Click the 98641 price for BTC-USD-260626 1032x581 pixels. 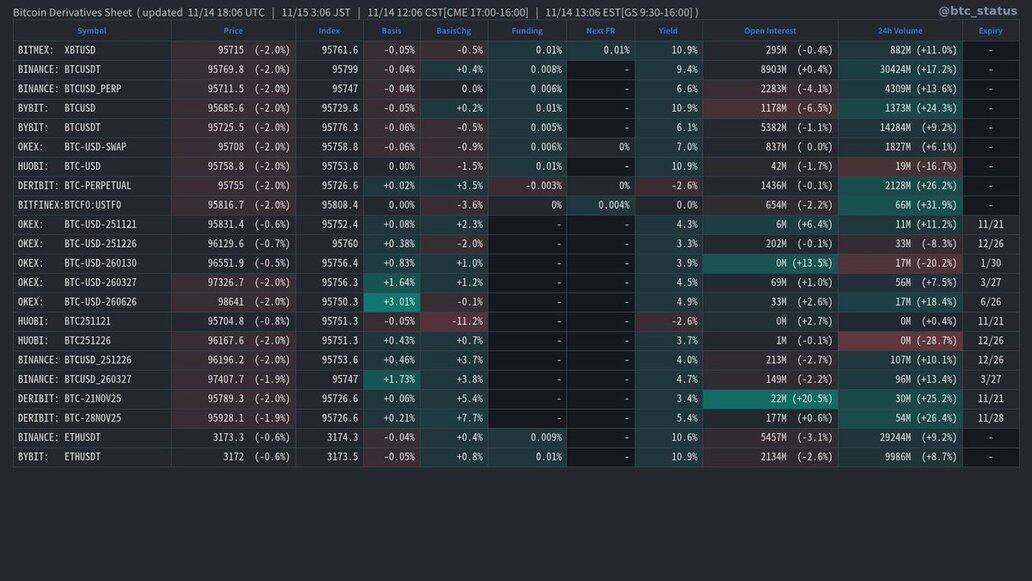pos(232,302)
